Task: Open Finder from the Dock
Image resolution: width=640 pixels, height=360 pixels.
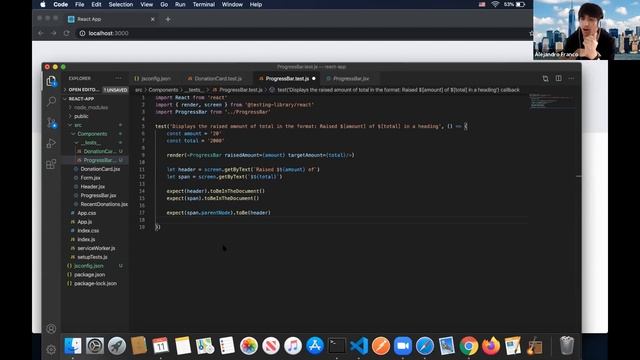Action: pos(73,346)
